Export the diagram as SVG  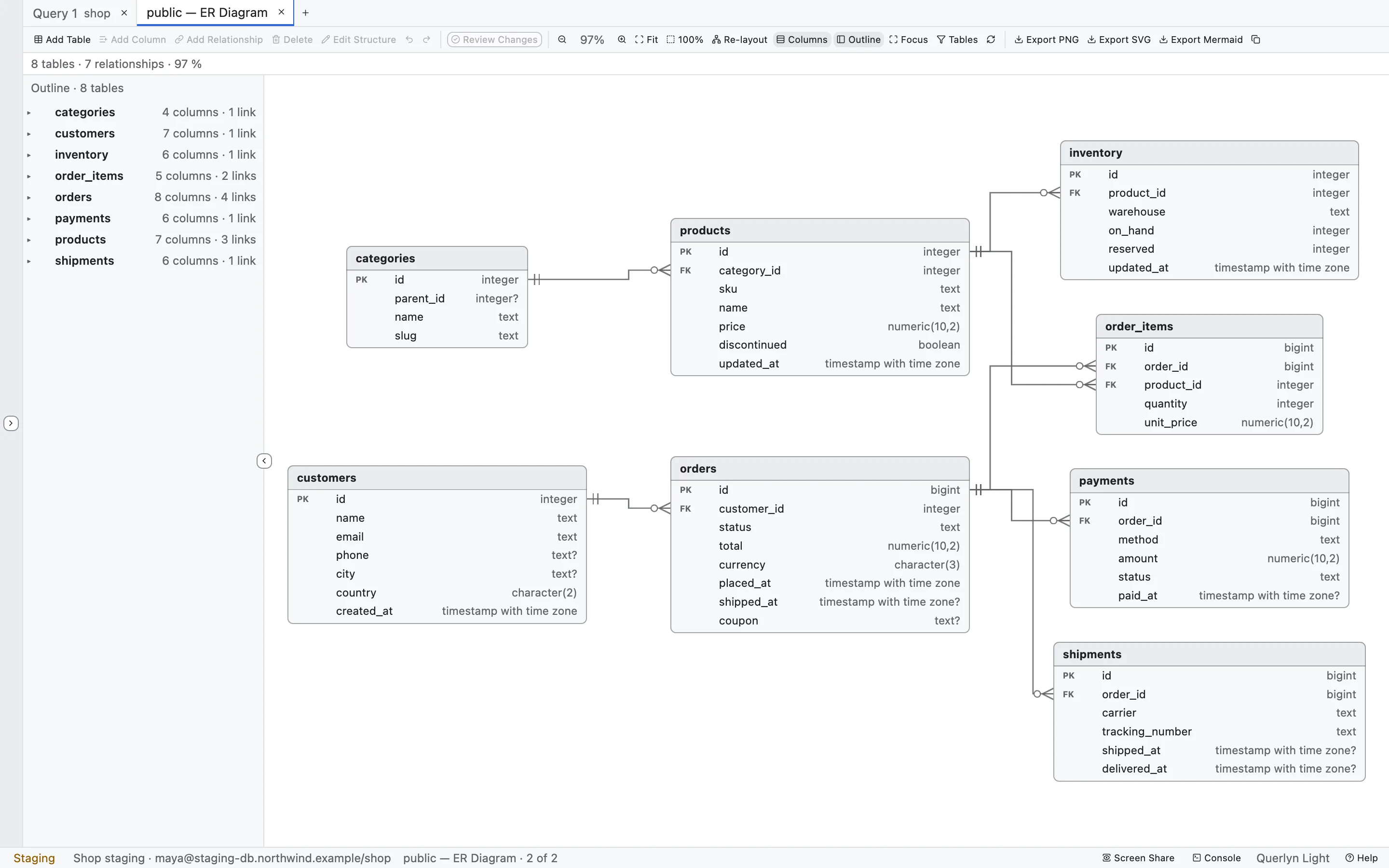point(1118,40)
